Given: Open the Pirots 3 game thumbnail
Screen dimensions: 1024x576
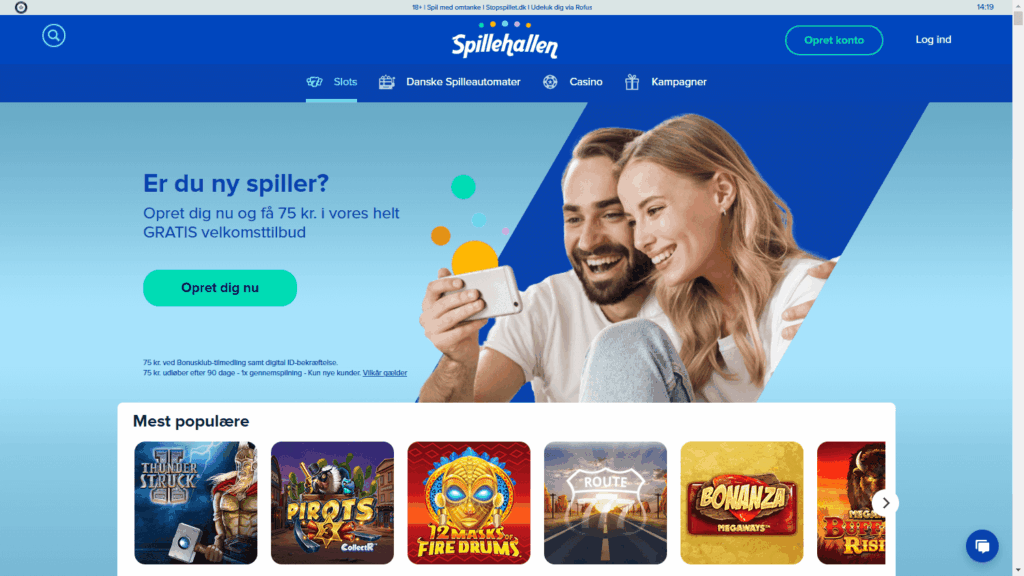Looking at the screenshot, I should pos(332,503).
